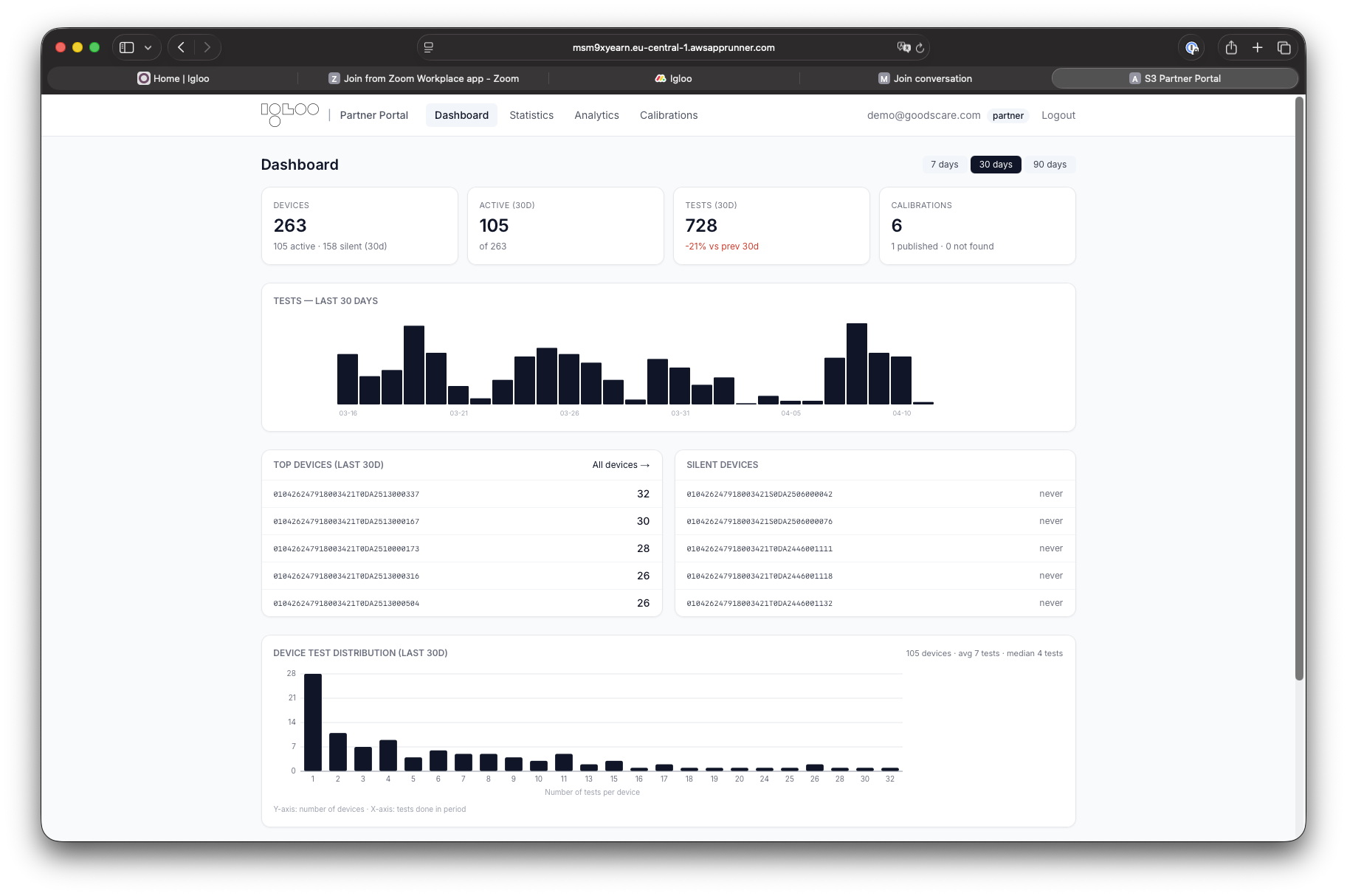Screen dimensions: 1347x896
Task: Click the All devices link
Action: pyautogui.click(x=621, y=465)
